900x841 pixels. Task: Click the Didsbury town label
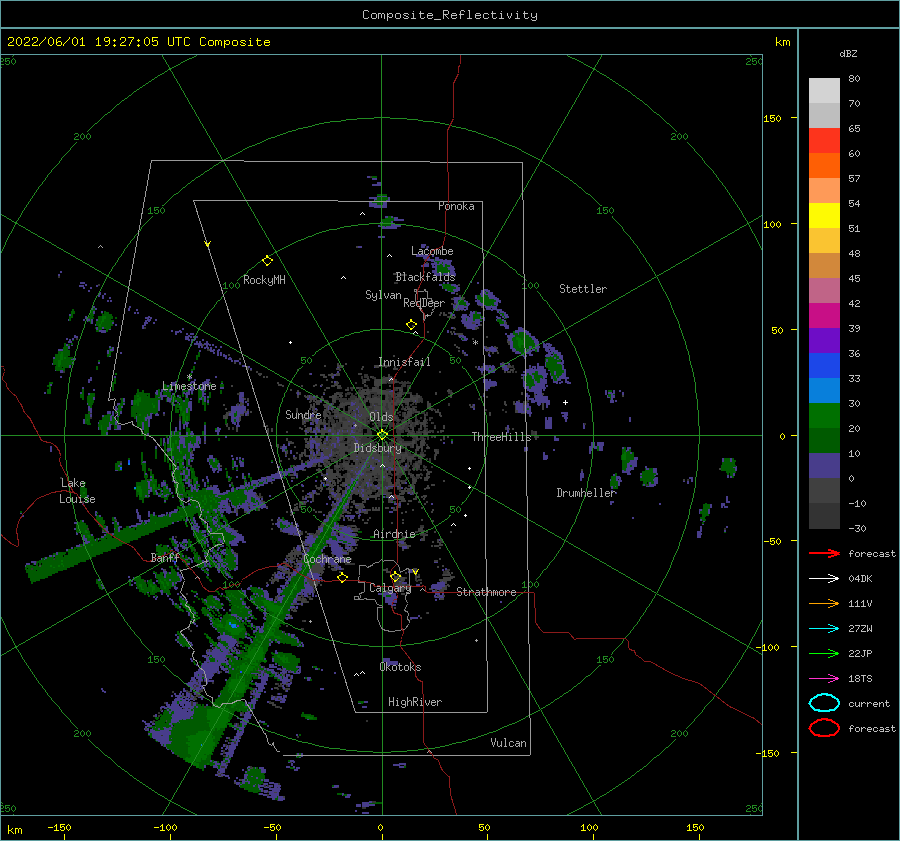(377, 448)
